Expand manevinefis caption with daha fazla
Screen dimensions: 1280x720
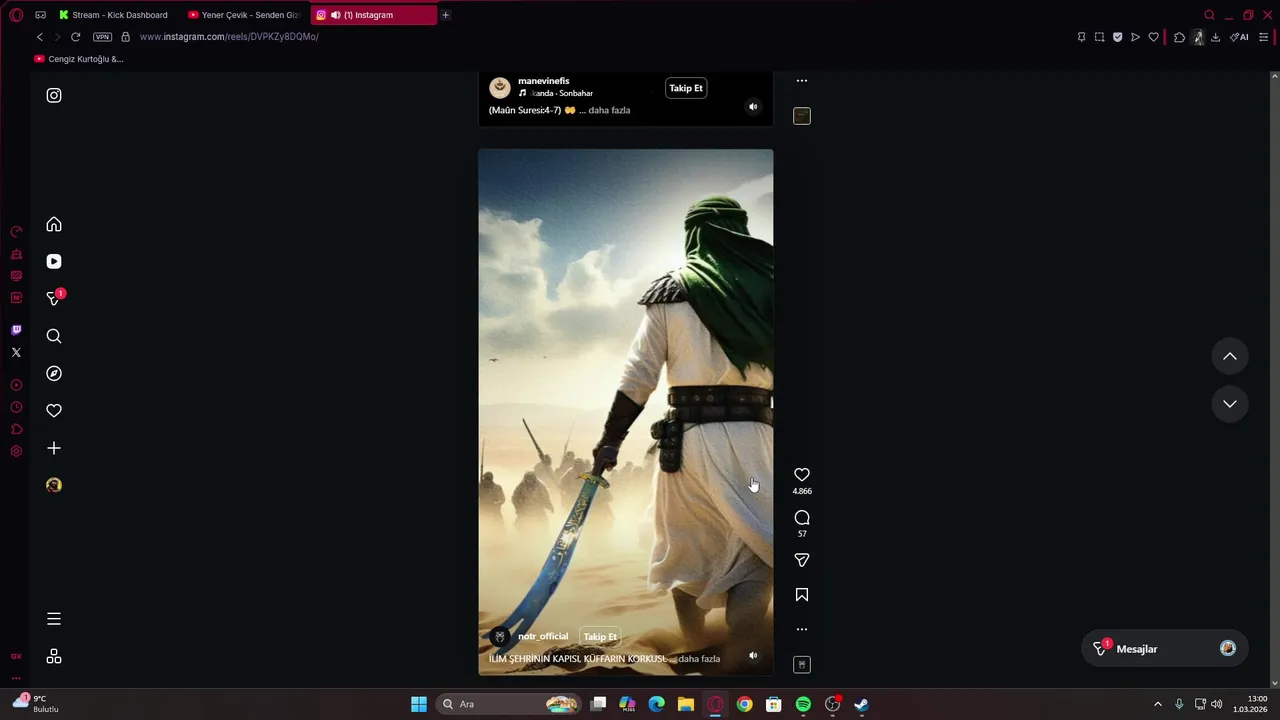coord(609,111)
